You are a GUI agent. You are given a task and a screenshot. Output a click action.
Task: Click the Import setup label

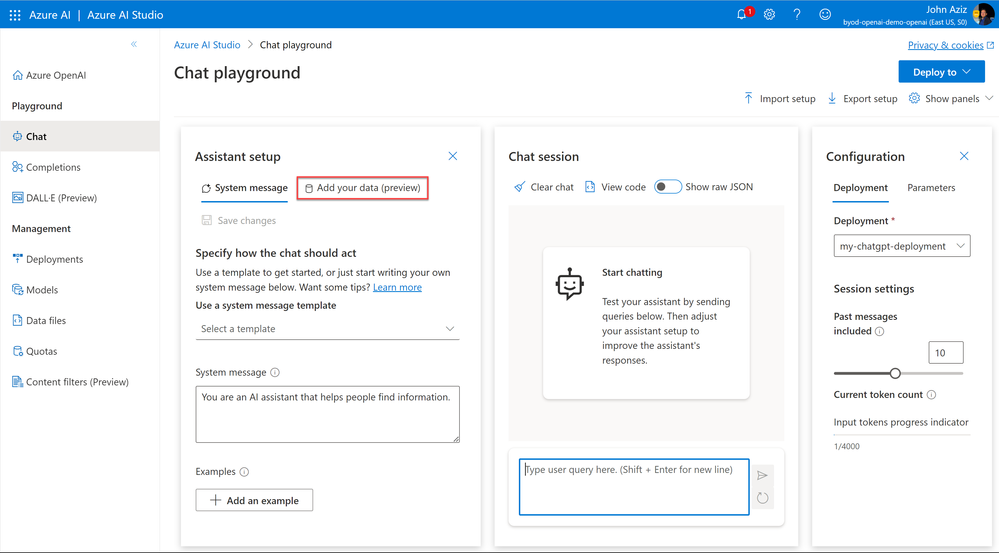click(x=787, y=99)
